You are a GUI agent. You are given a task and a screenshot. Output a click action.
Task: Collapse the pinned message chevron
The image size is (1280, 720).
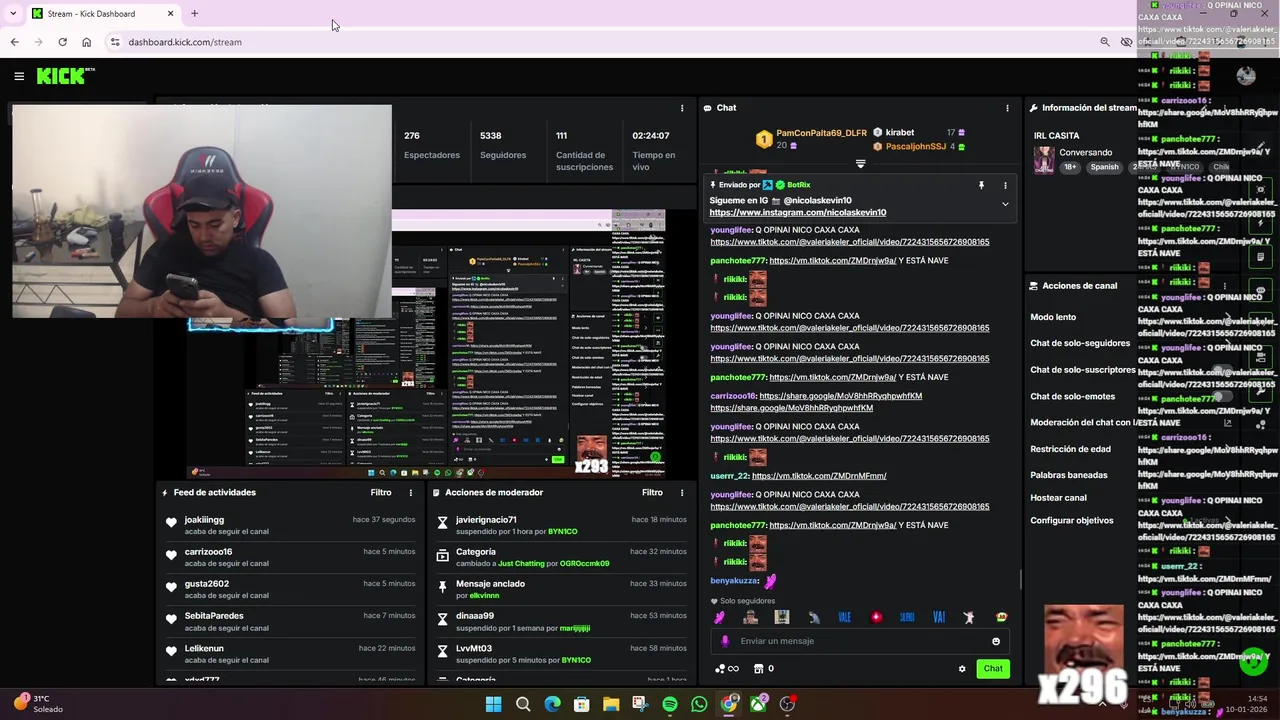[1005, 205]
